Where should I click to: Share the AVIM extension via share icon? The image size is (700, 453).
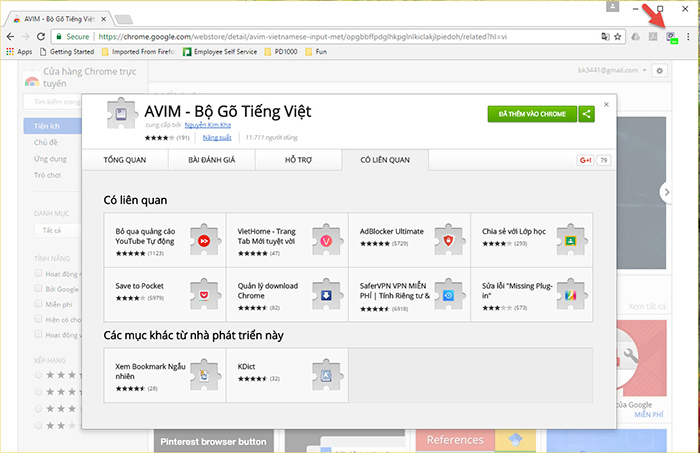(587, 114)
